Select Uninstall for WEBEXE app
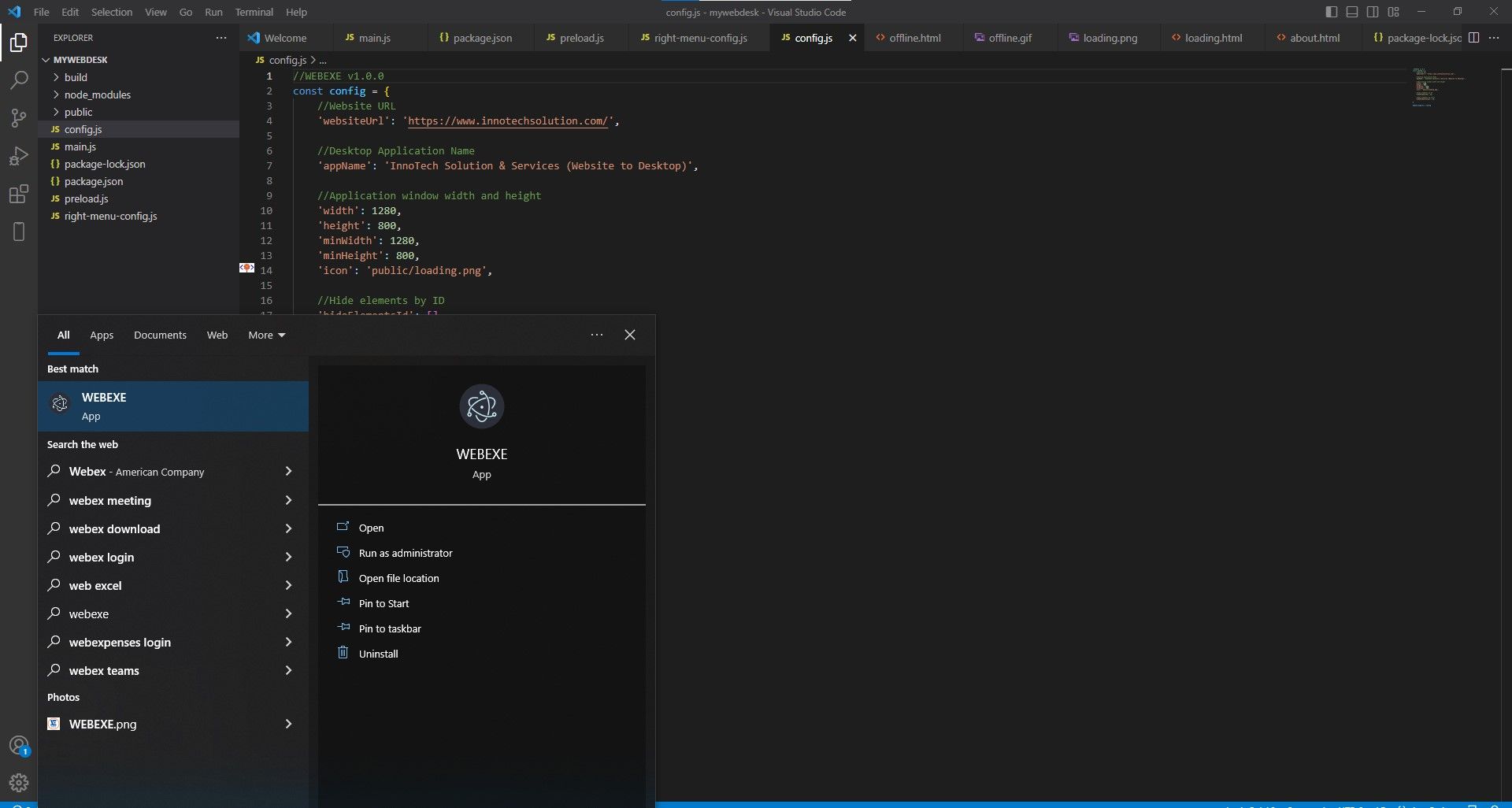 pos(378,654)
